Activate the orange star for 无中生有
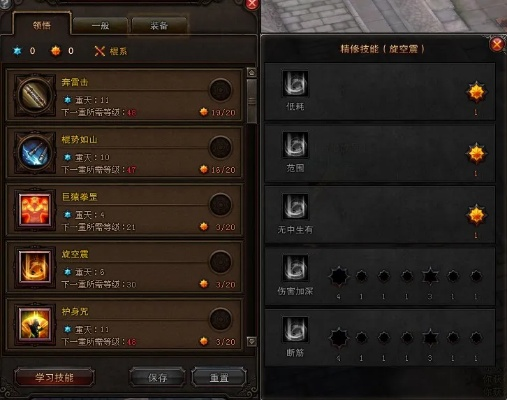Screen dimensions: 507x400 476,215
